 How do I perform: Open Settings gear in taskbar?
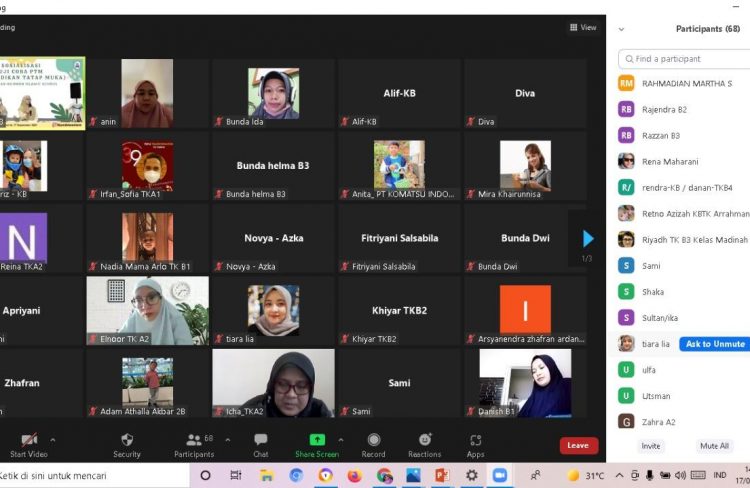coord(472,475)
